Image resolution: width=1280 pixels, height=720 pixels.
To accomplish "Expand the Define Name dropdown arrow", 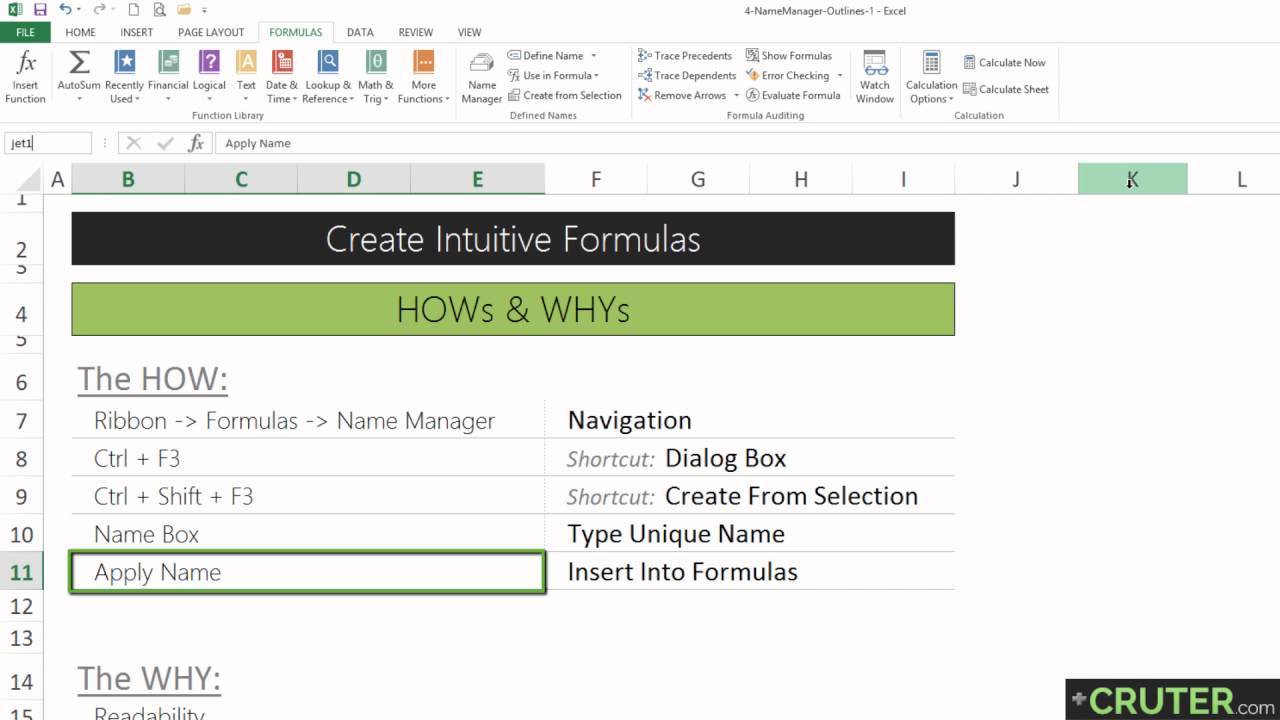I will click(593, 56).
